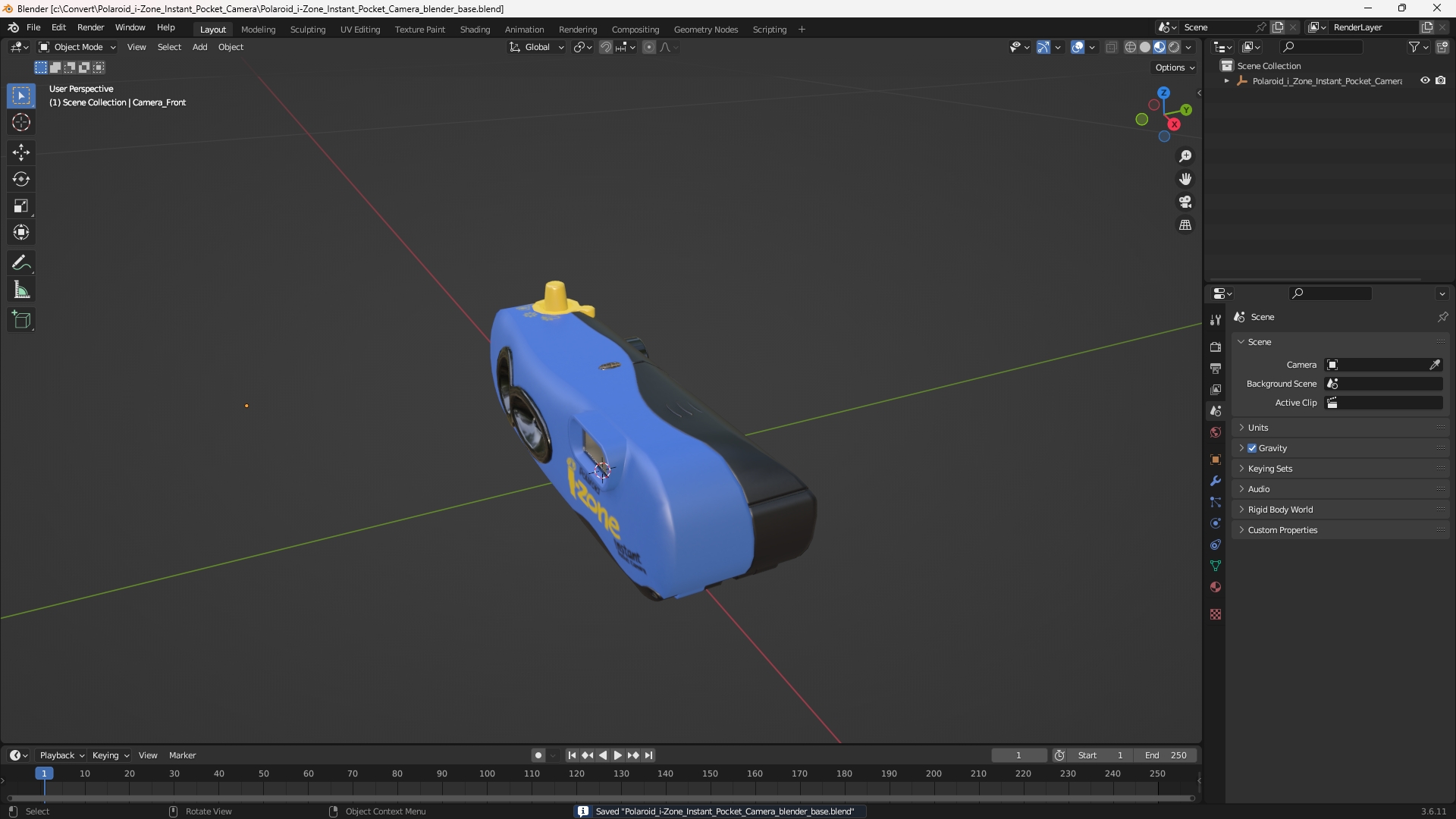Click the outliner search field
1456x819 pixels.
[1320, 47]
